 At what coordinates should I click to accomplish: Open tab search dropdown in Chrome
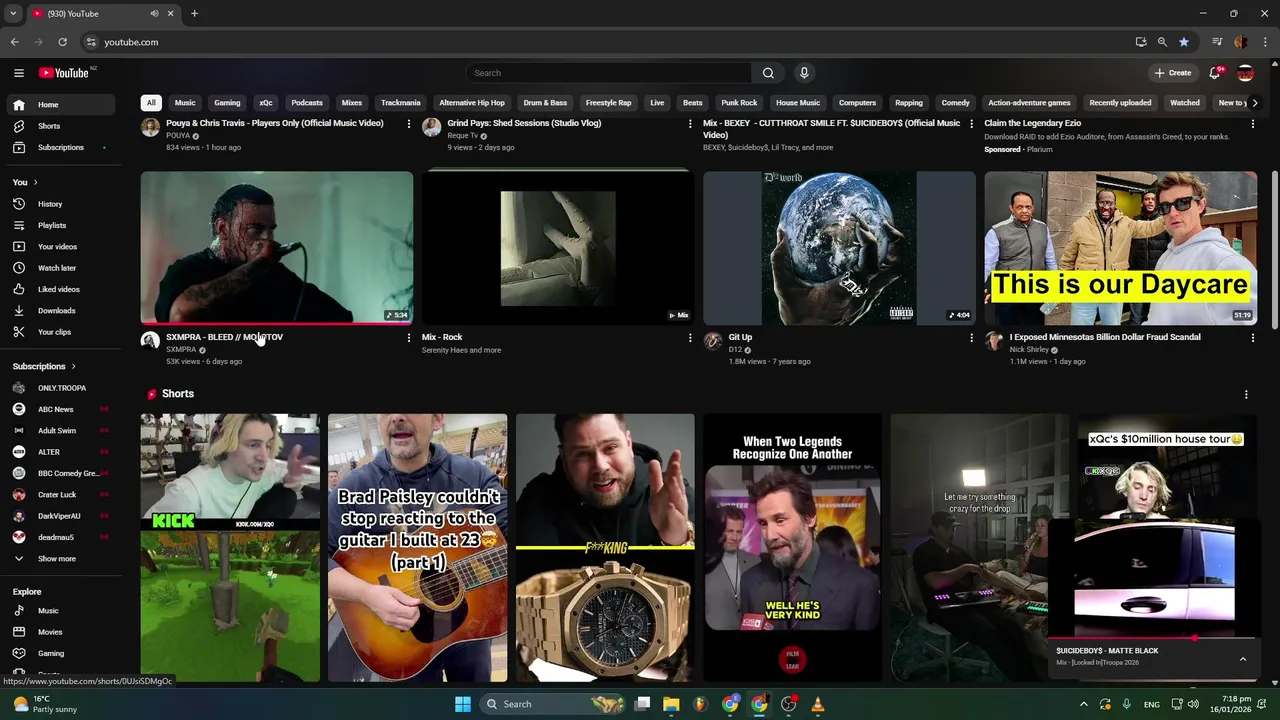coord(13,13)
